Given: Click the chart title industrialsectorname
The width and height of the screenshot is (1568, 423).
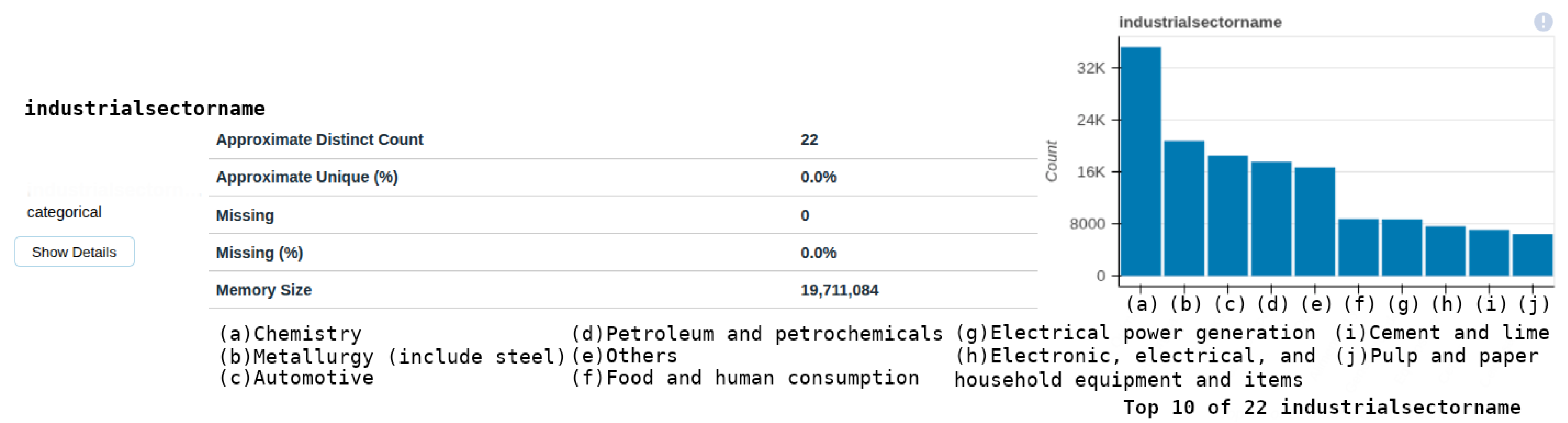Looking at the screenshot, I should [1200, 23].
